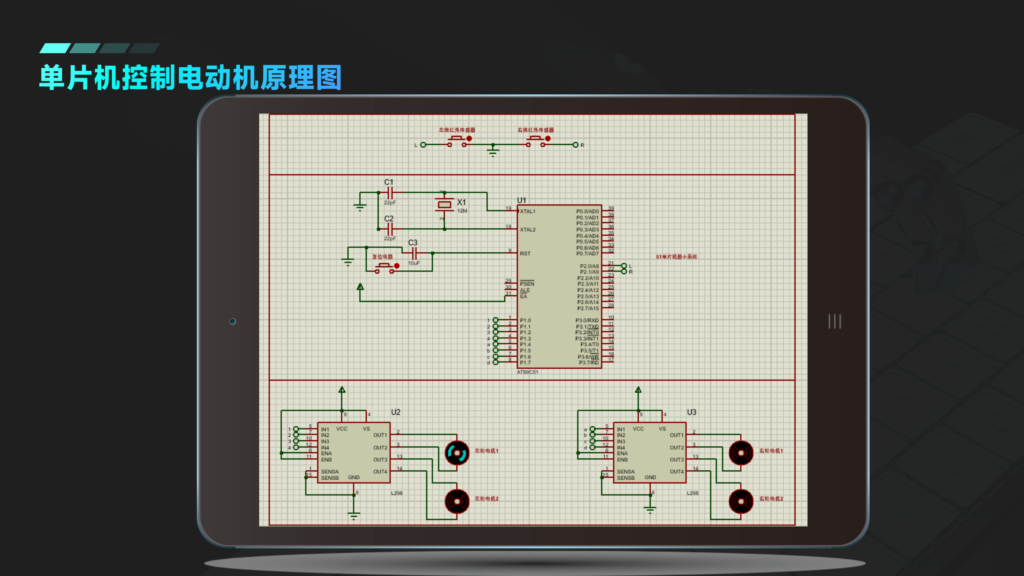Click the U3 L298 driver chip
The image size is (1024, 576).
[649, 452]
